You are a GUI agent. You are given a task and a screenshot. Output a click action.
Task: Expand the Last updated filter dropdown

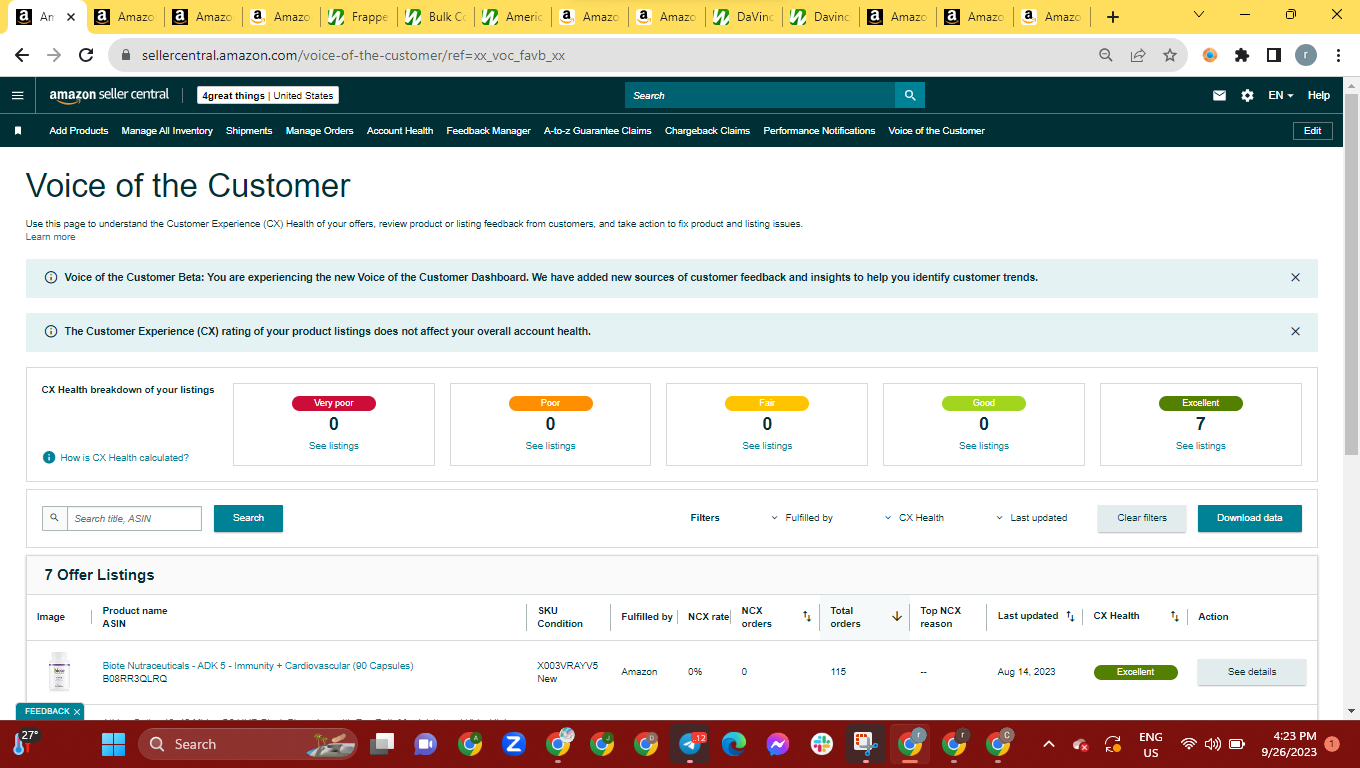[x=1032, y=518]
